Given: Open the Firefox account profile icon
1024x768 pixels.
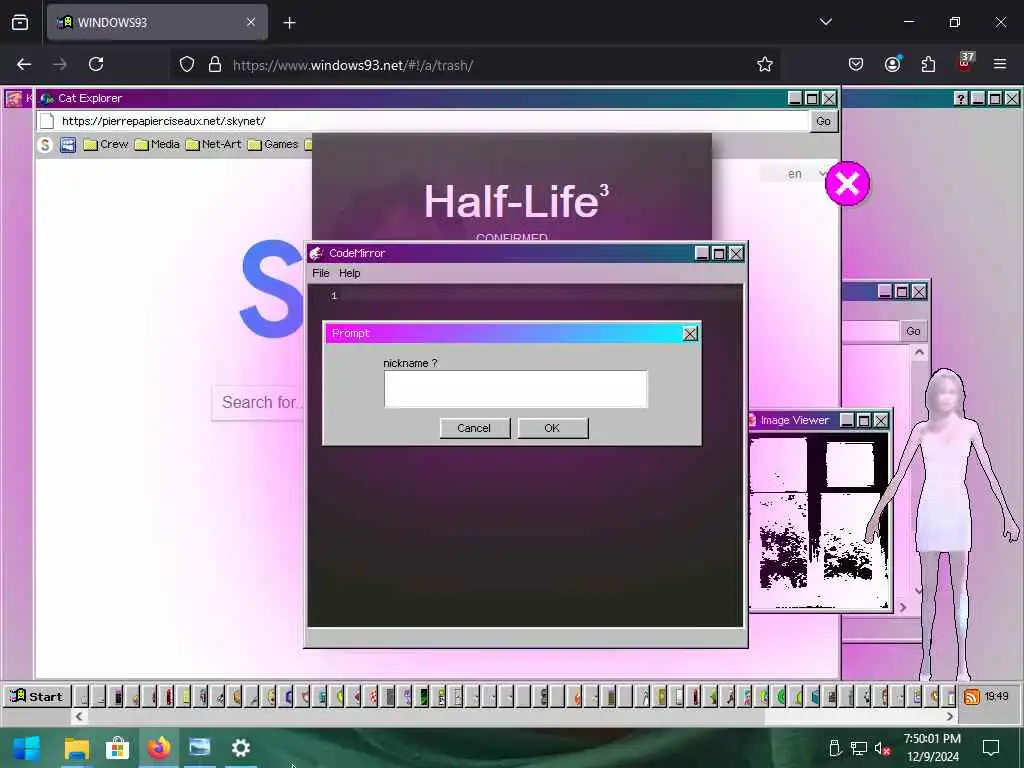Looking at the screenshot, I should click(892, 64).
